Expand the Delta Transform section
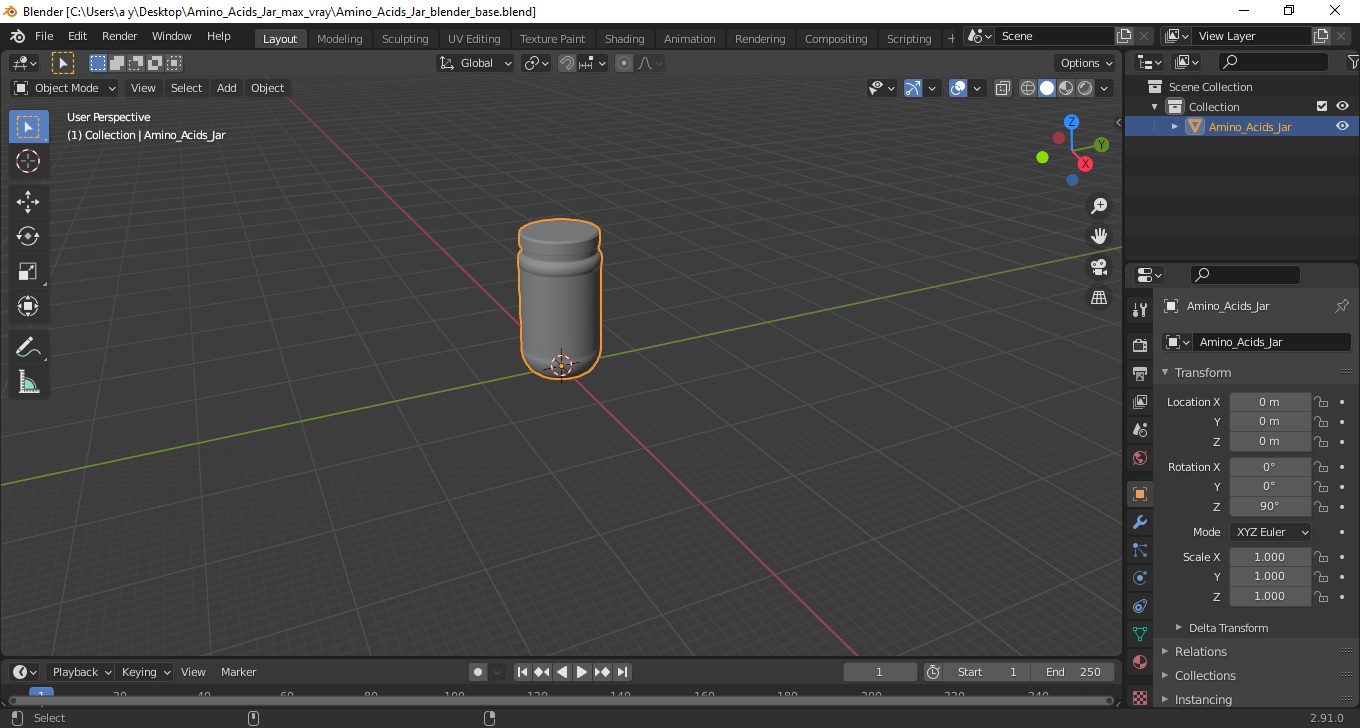 click(x=1179, y=628)
